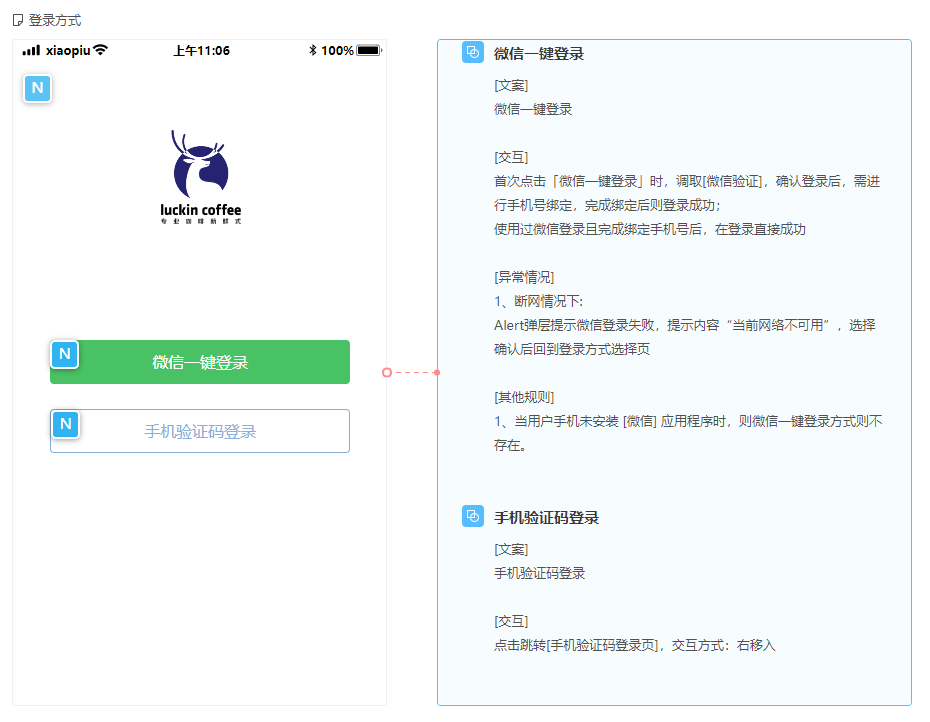Image resolution: width=930 pixels, height=722 pixels.
Task: Click the note icon beside the 微信一键登录 heading
Action: pos(473,52)
